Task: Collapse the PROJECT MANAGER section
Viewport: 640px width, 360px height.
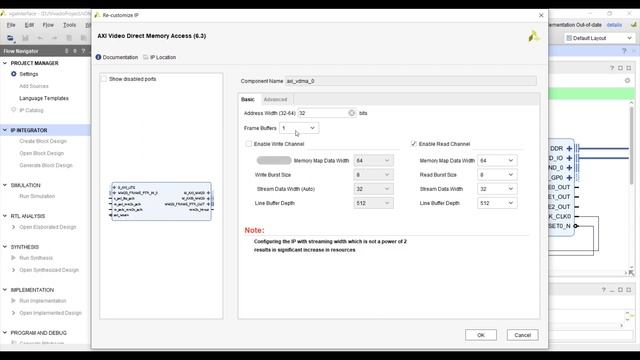Action: coord(5,63)
